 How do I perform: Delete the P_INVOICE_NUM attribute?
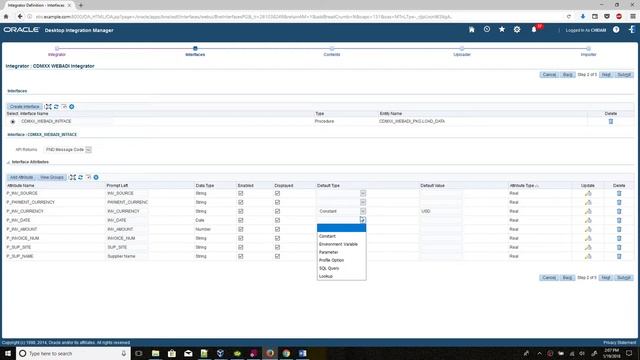(619, 238)
